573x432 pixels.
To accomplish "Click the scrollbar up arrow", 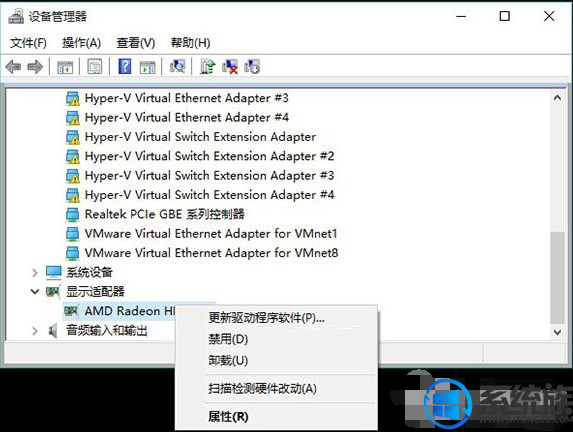I will [x=557, y=98].
